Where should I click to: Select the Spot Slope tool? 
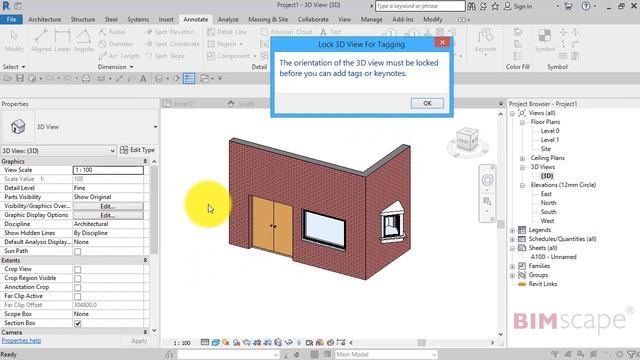pyautogui.click(x=165, y=56)
